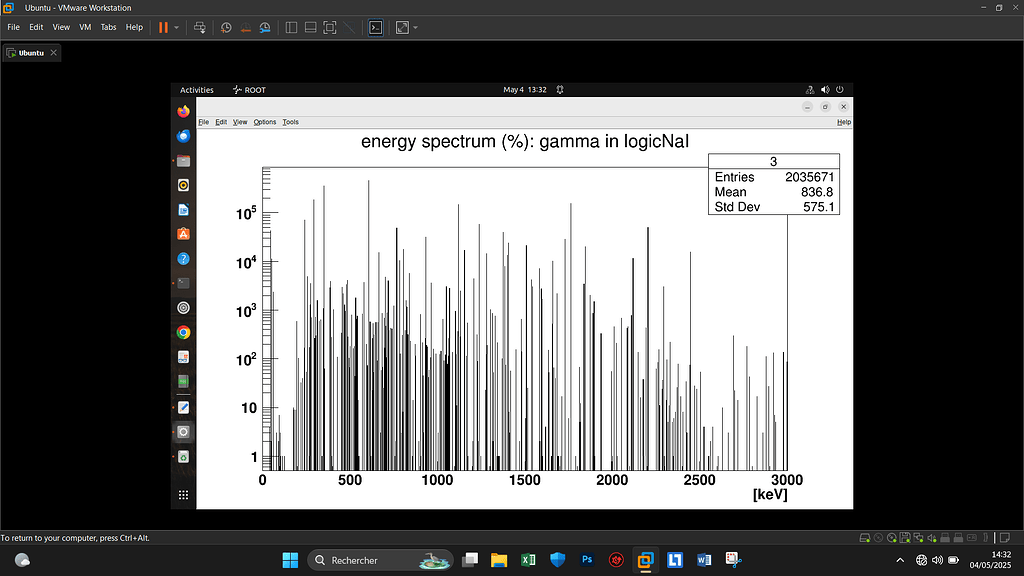Open Firefox from the Ubuntu dock
Viewport: 1024px width, 576px height.
[x=183, y=110]
